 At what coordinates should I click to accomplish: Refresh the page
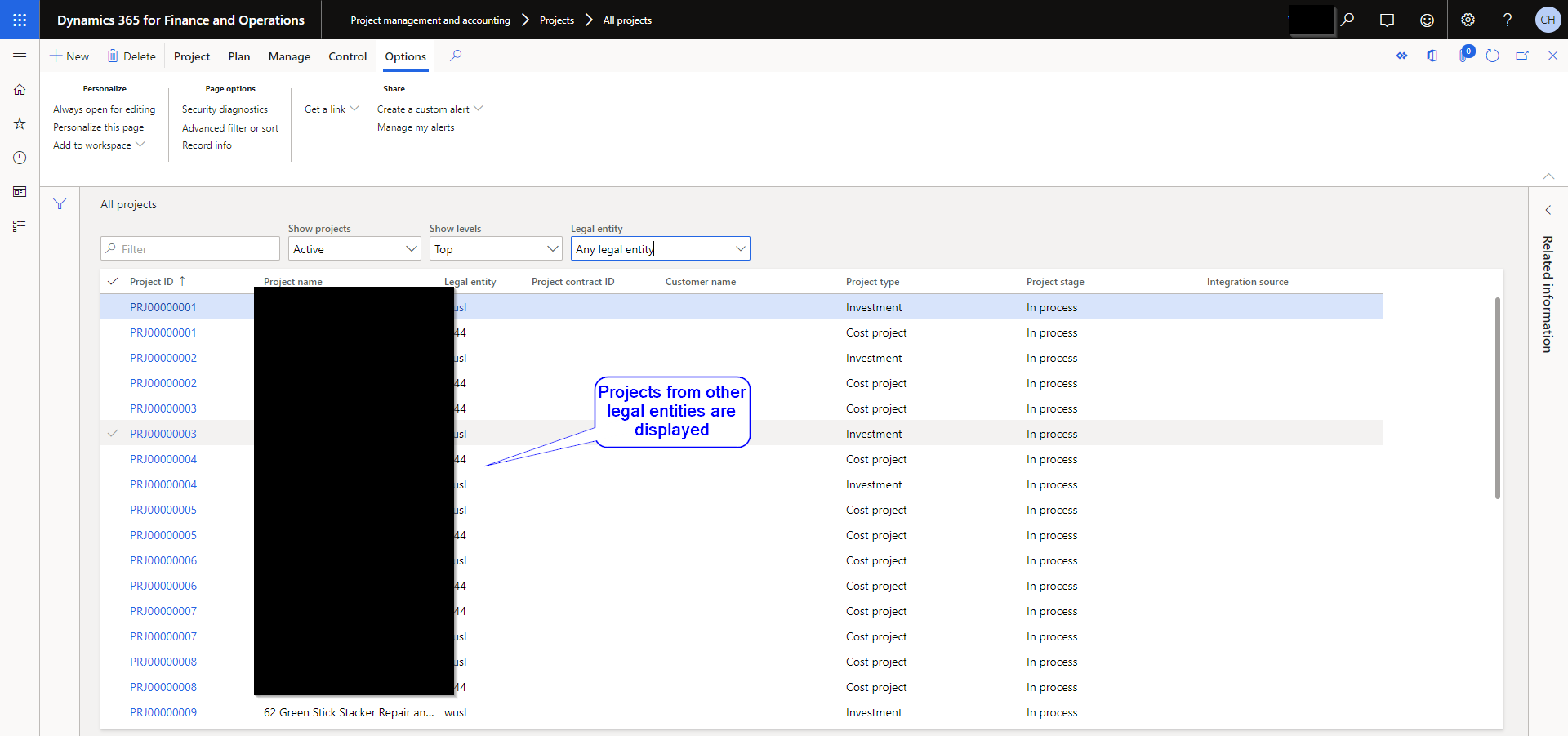click(1493, 56)
